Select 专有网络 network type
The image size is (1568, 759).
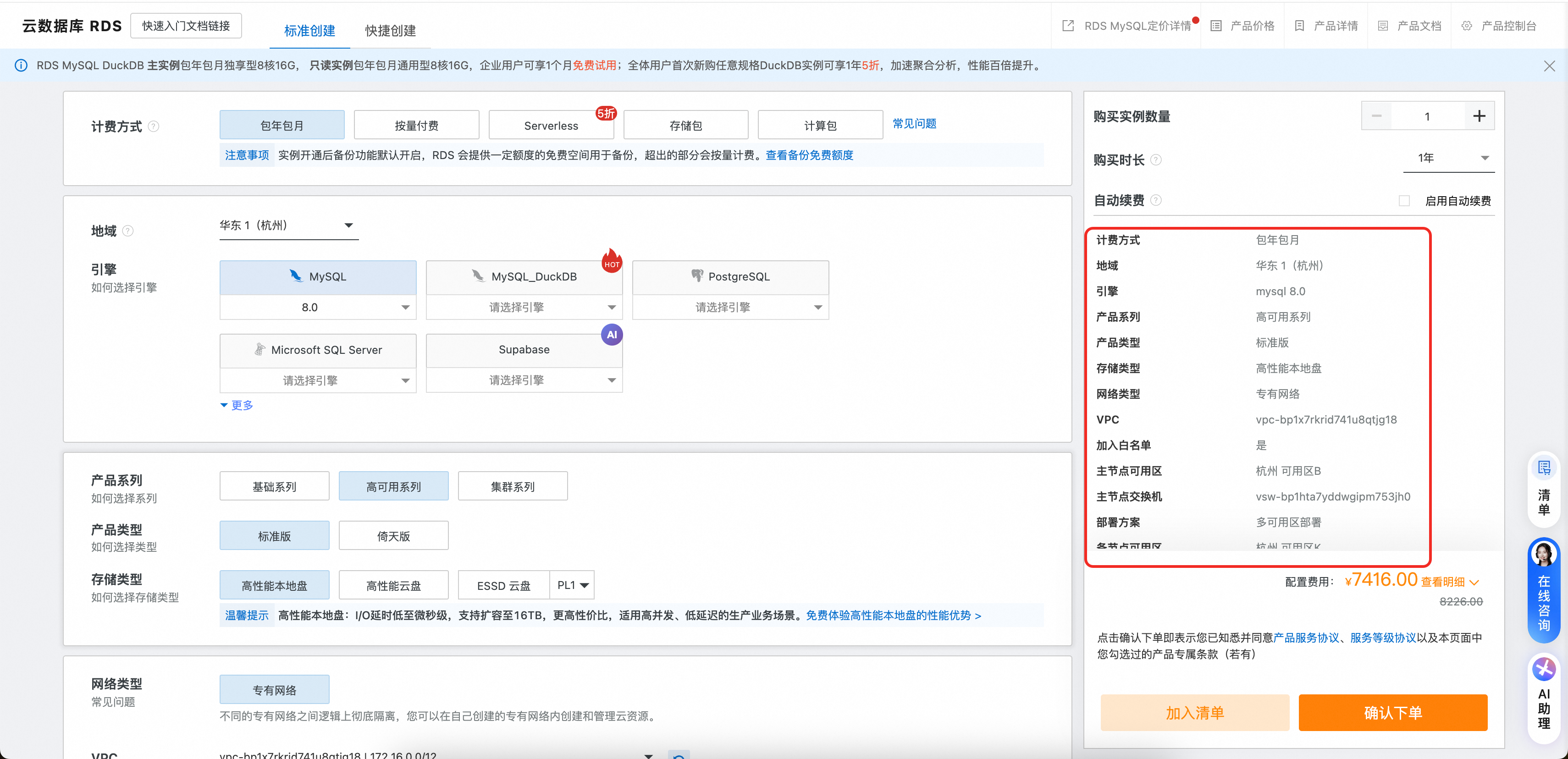pos(275,690)
